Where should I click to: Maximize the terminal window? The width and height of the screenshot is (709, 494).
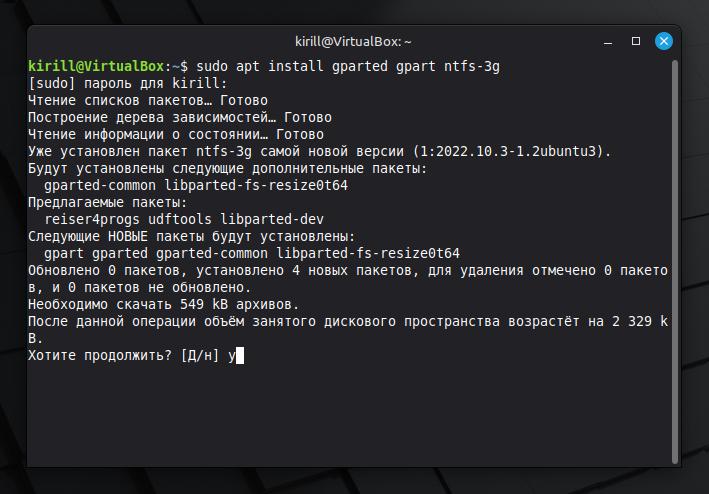pos(636,41)
